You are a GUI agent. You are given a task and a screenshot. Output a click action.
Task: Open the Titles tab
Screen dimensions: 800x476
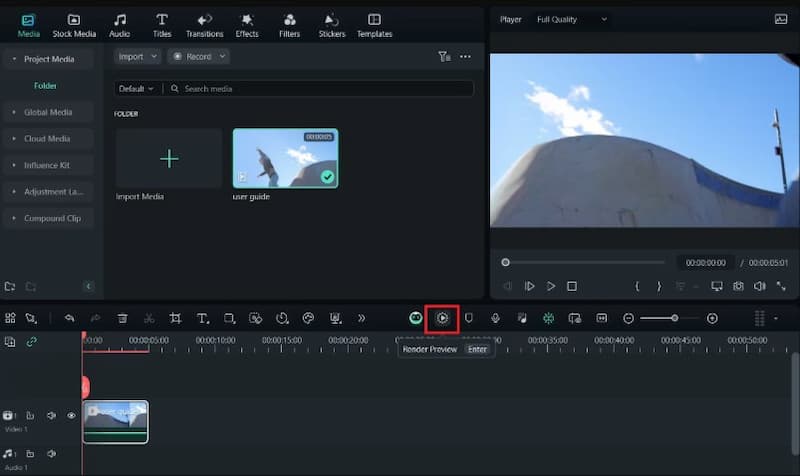tap(162, 26)
